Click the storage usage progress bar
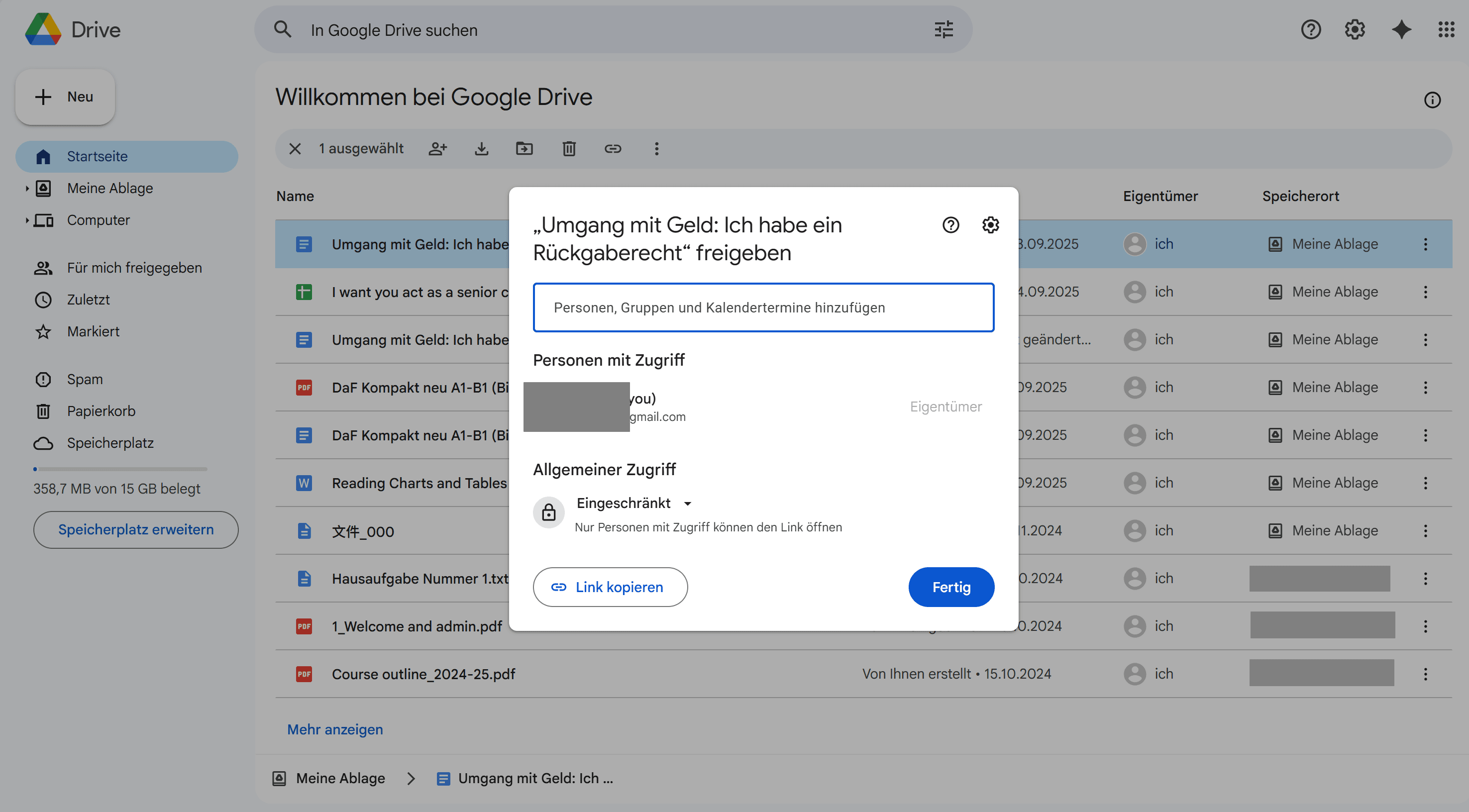1469x812 pixels. tap(120, 469)
